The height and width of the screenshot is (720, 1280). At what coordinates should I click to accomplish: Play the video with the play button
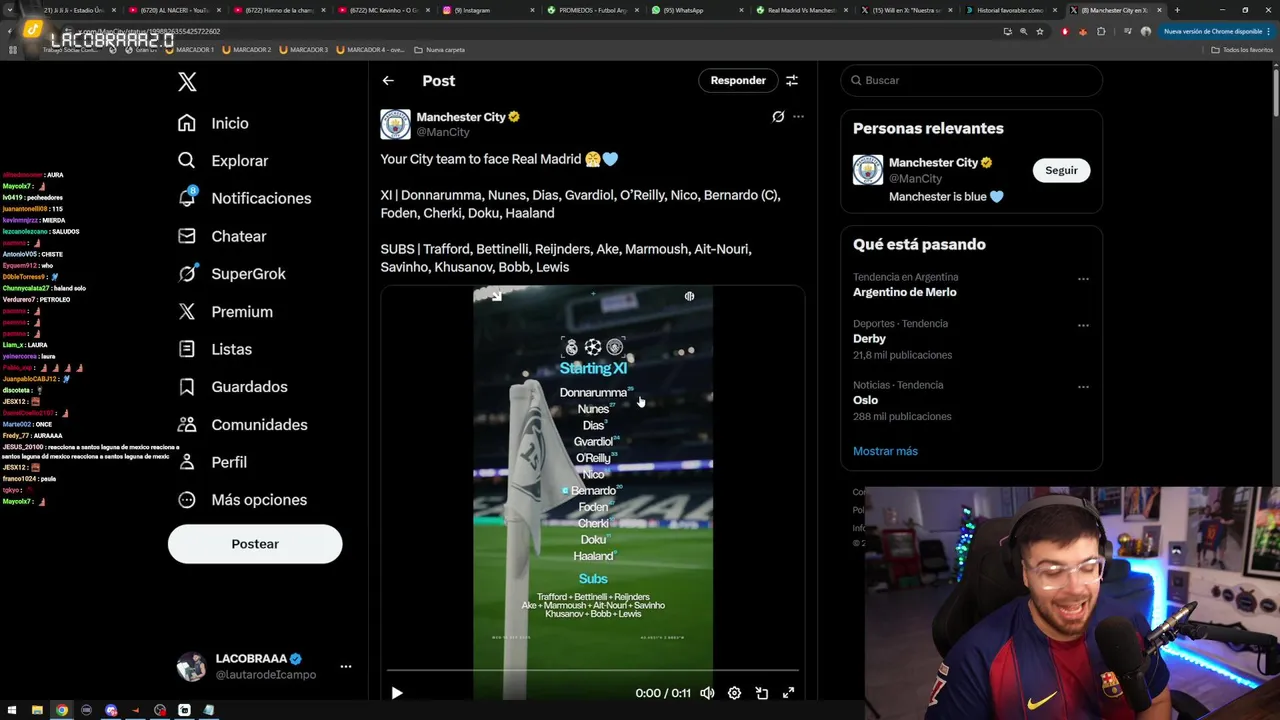(397, 693)
